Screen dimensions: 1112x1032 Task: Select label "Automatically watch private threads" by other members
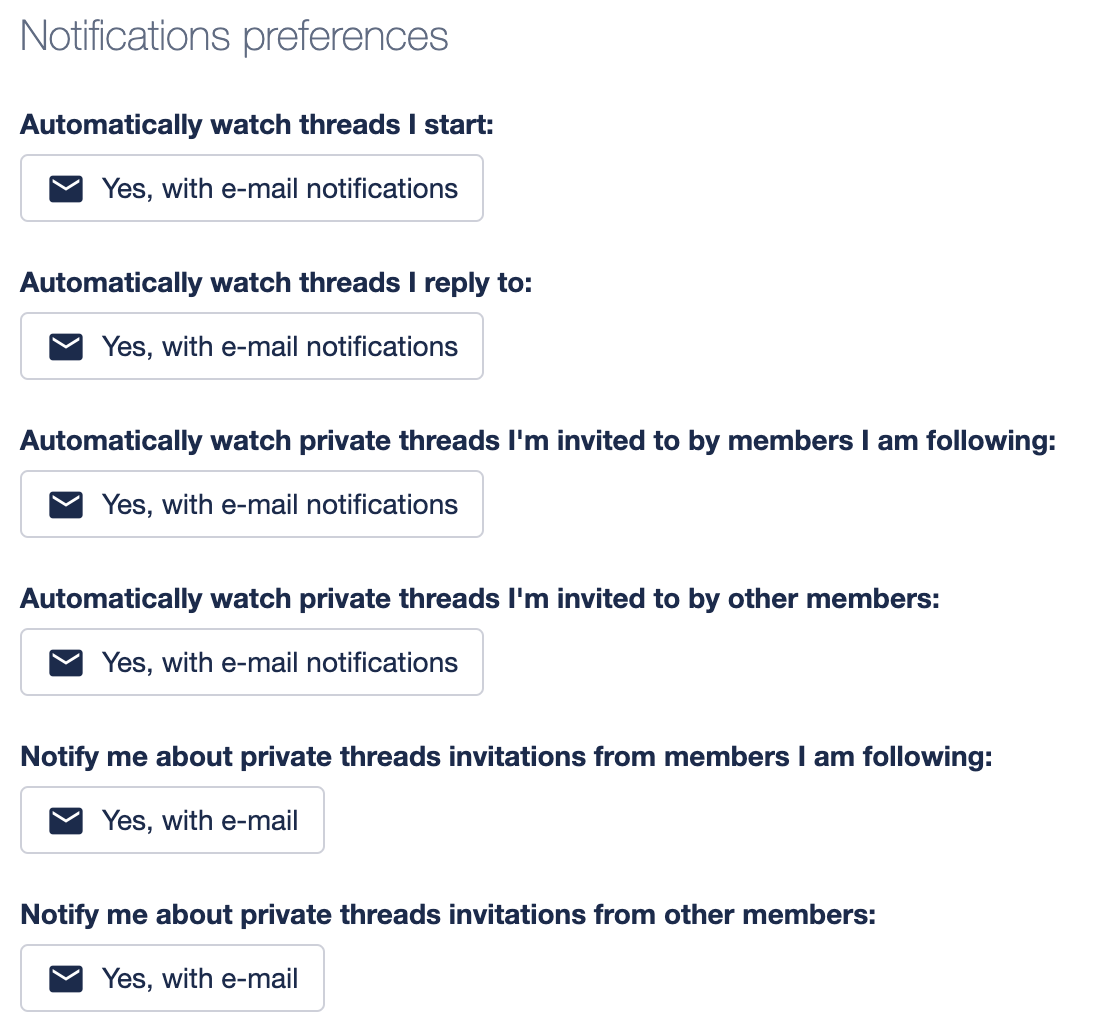point(480,599)
